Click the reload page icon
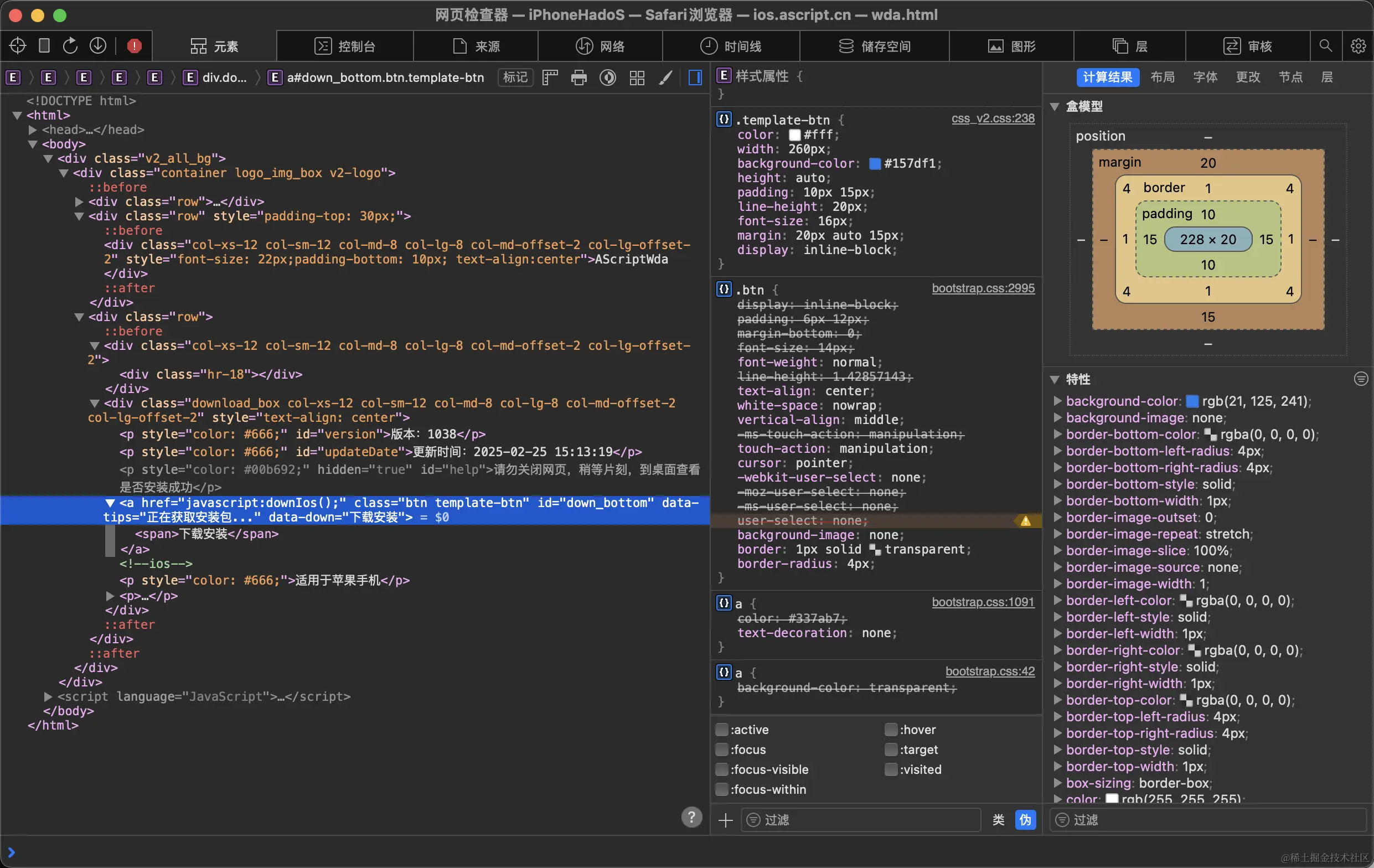Image resolution: width=1374 pixels, height=868 pixels. (70, 45)
